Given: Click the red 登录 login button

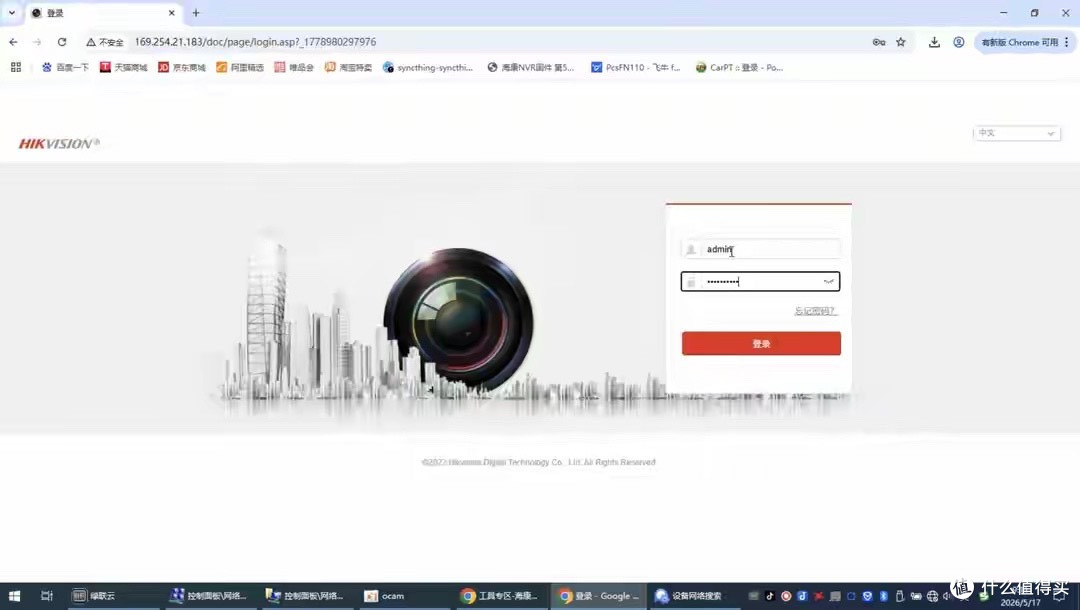Looking at the screenshot, I should pos(761,344).
